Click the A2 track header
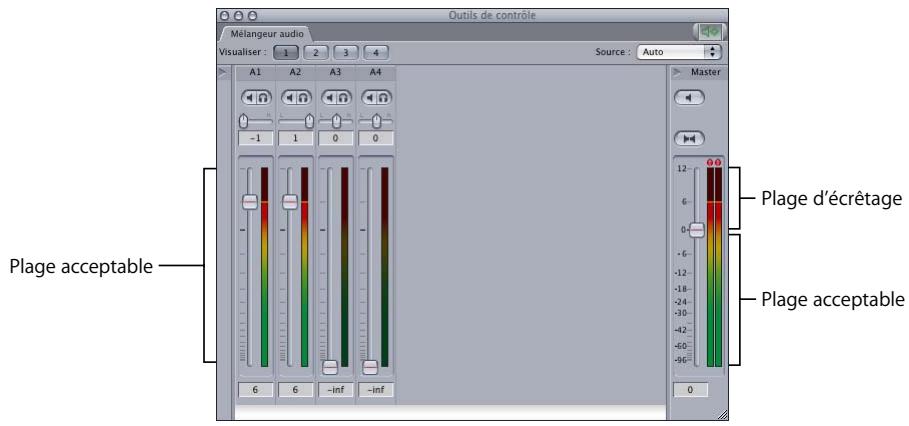Screen dimensions: 909x426 296,72
